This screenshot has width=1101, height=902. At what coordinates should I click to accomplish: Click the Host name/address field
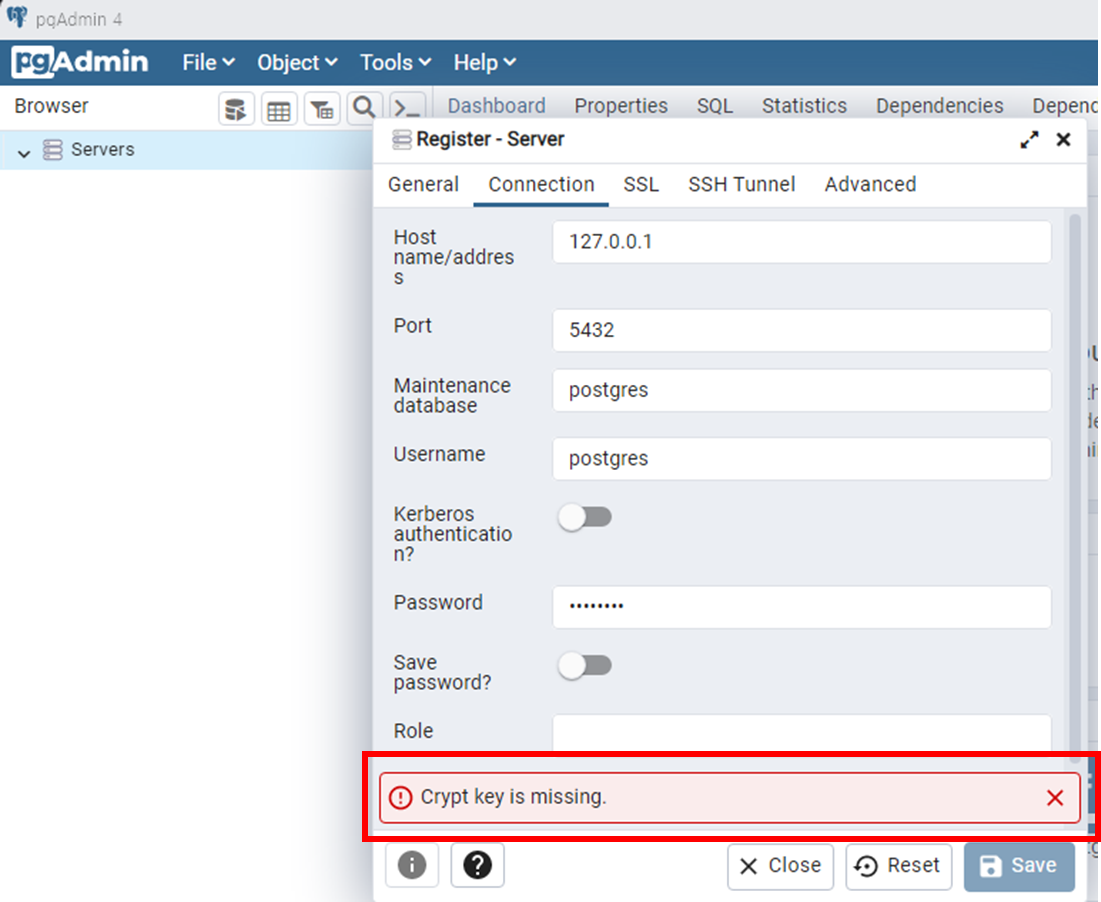802,242
